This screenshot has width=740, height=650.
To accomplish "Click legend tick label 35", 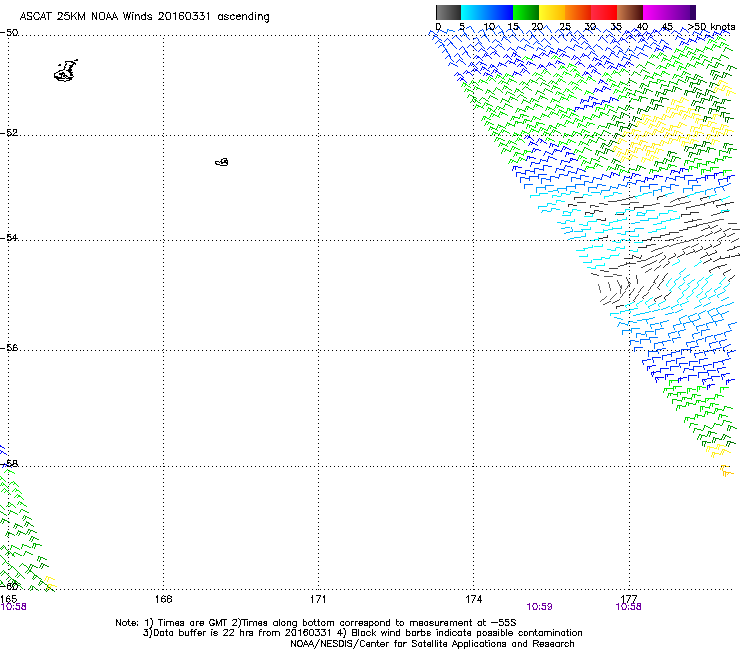I will (x=616, y=26).
